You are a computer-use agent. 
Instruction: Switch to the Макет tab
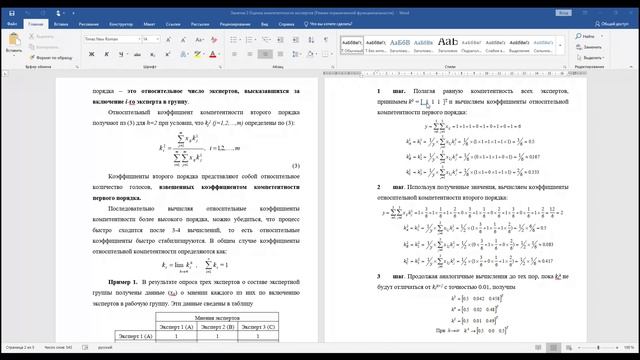pos(149,24)
